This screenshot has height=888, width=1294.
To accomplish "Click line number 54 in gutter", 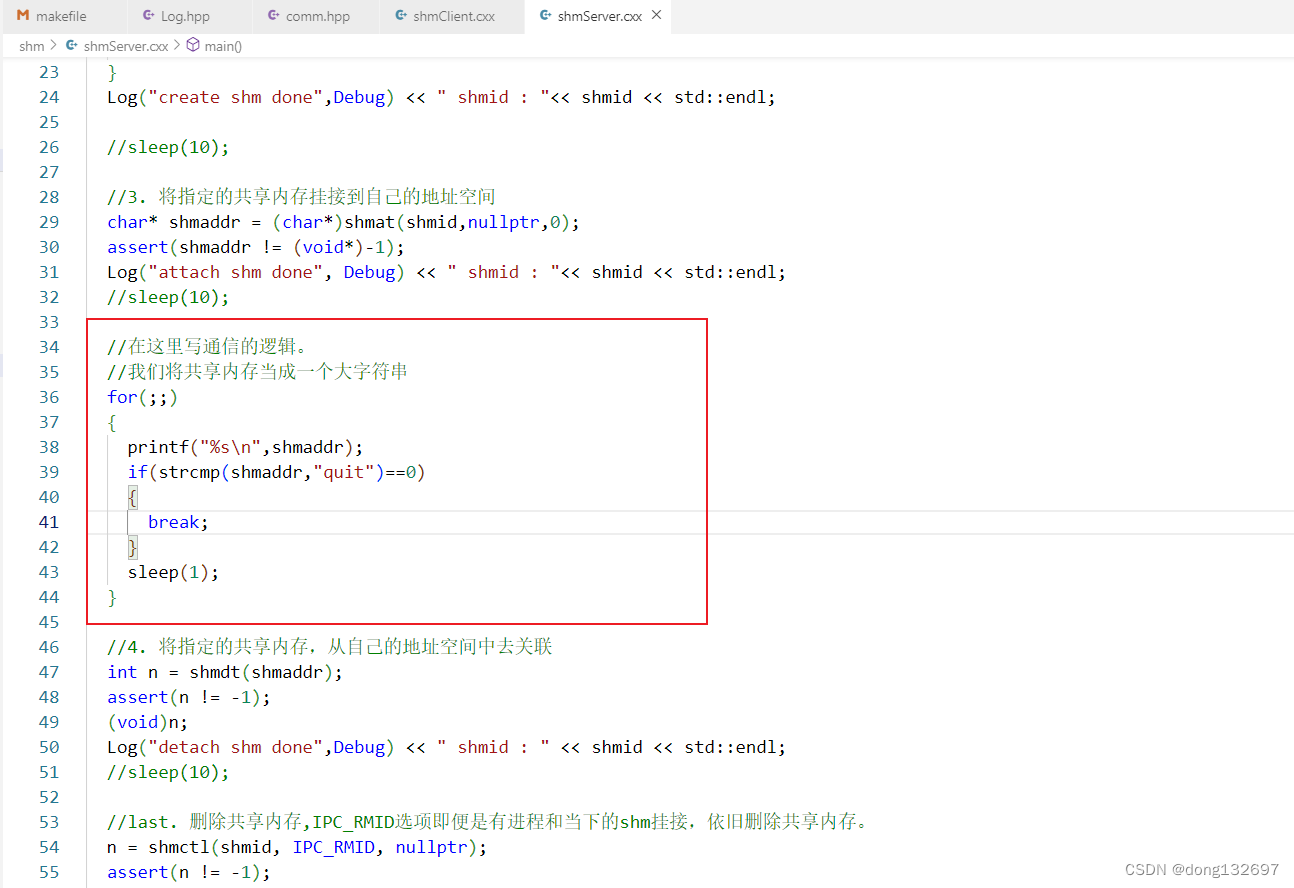I will tap(49, 847).
